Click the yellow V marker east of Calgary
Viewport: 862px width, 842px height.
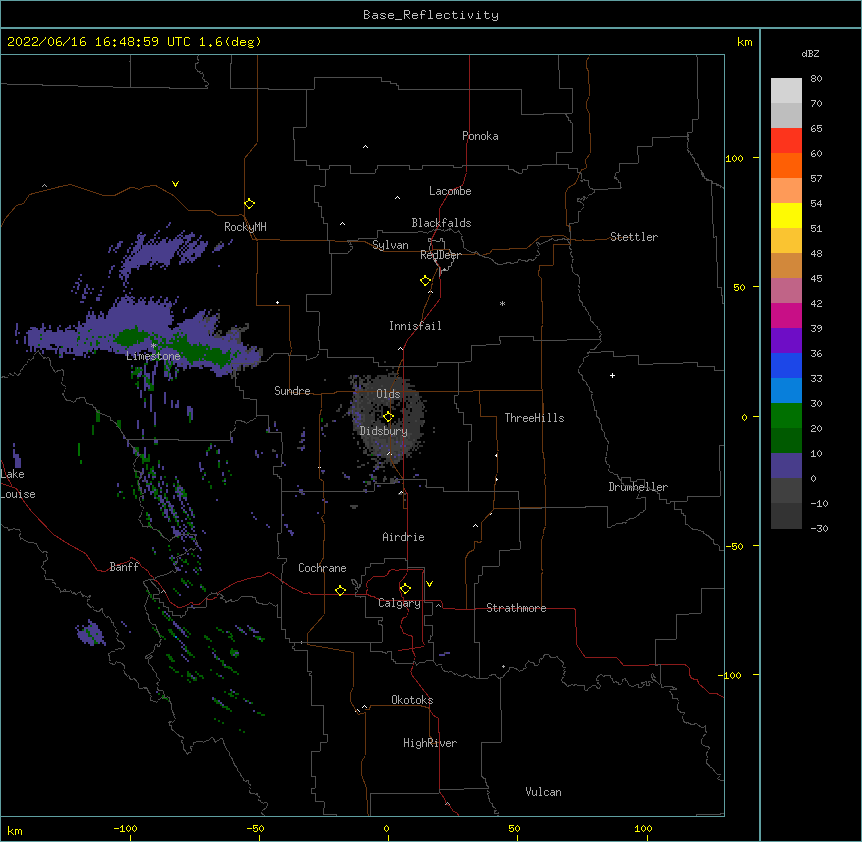[429, 584]
